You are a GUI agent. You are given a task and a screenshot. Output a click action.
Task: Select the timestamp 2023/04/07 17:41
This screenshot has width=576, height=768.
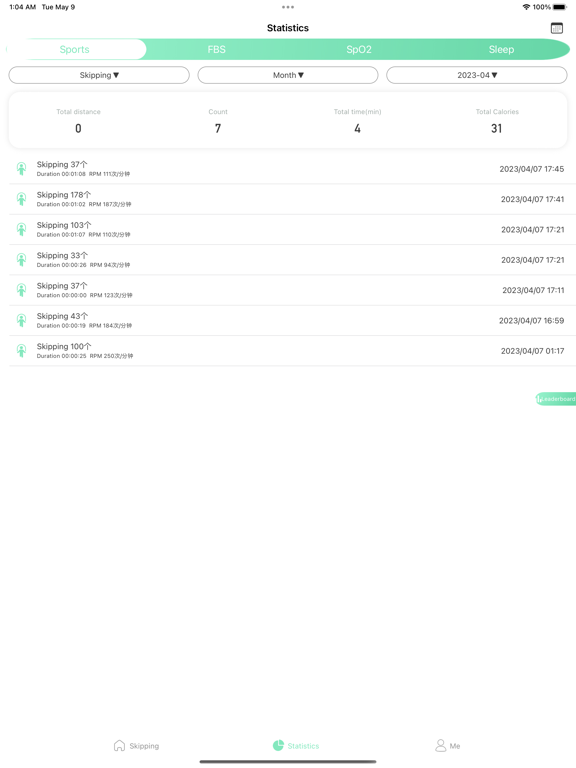coord(532,199)
